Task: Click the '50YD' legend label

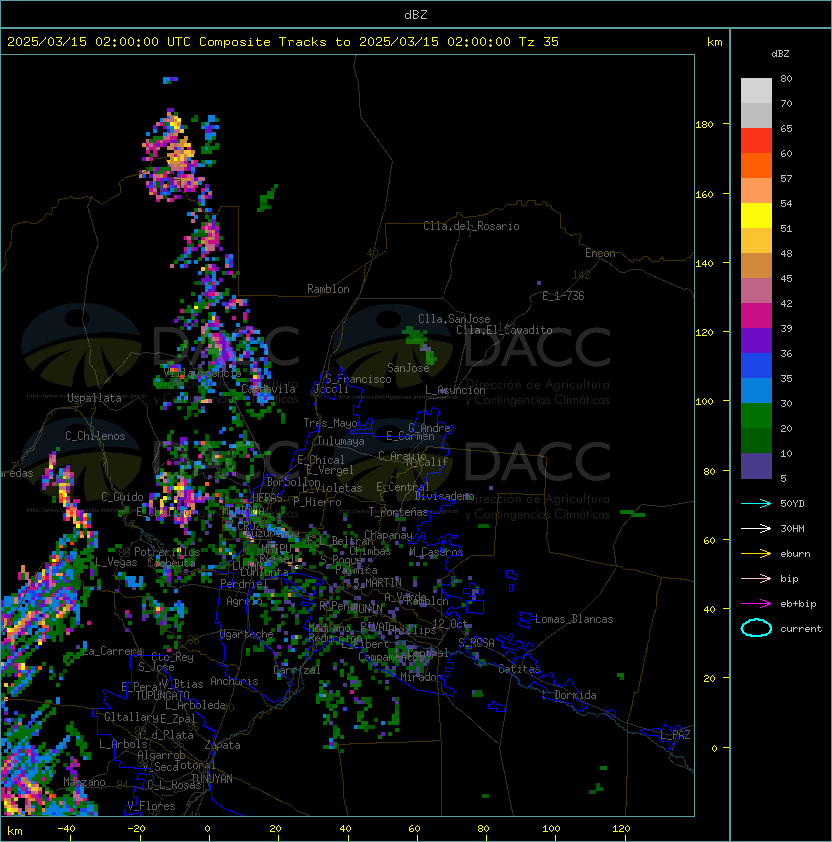Action: (x=792, y=503)
